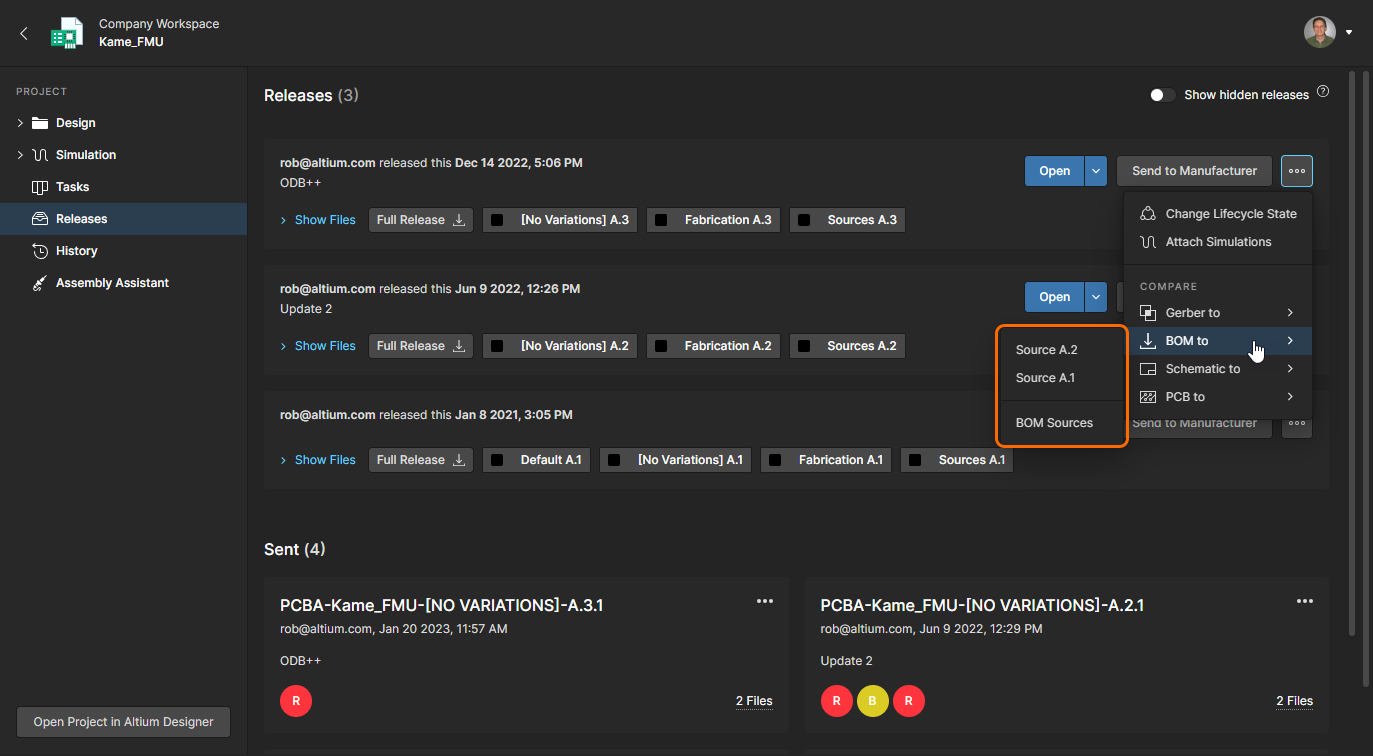Open the dropdown arrow beside Open for Jun 9 release
This screenshot has height=756, width=1373.
(1097, 297)
